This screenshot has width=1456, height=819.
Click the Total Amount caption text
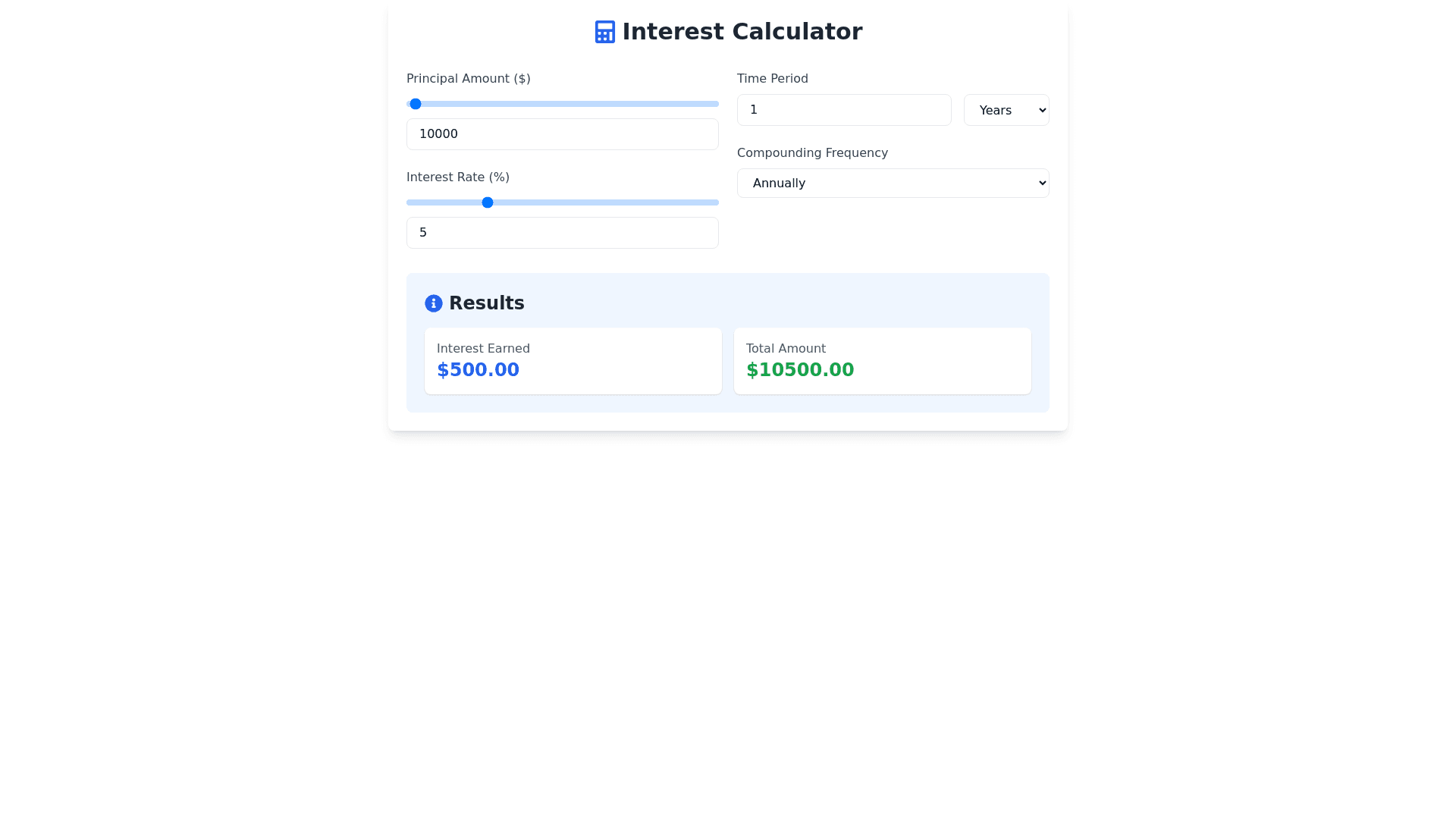[785, 349]
